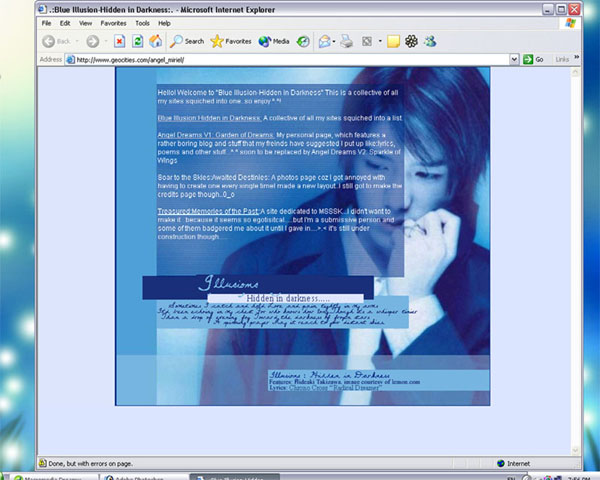Close the Internet Explorer window
Viewport: 600px width, 480px height.
(x=574, y=10)
